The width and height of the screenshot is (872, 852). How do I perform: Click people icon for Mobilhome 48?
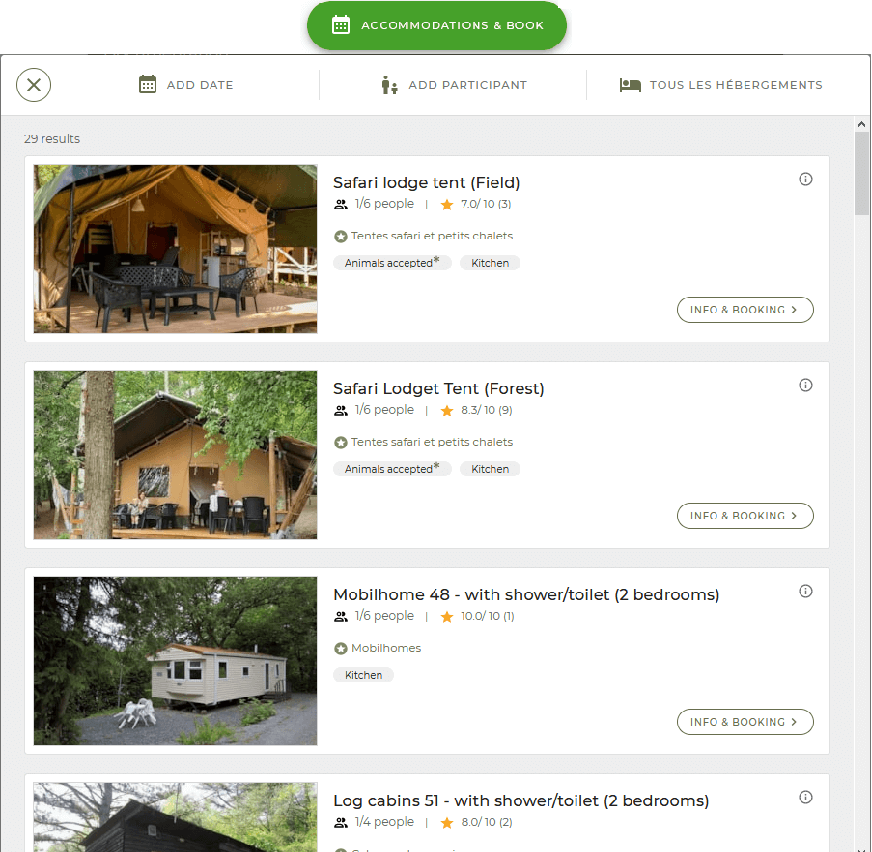point(340,617)
